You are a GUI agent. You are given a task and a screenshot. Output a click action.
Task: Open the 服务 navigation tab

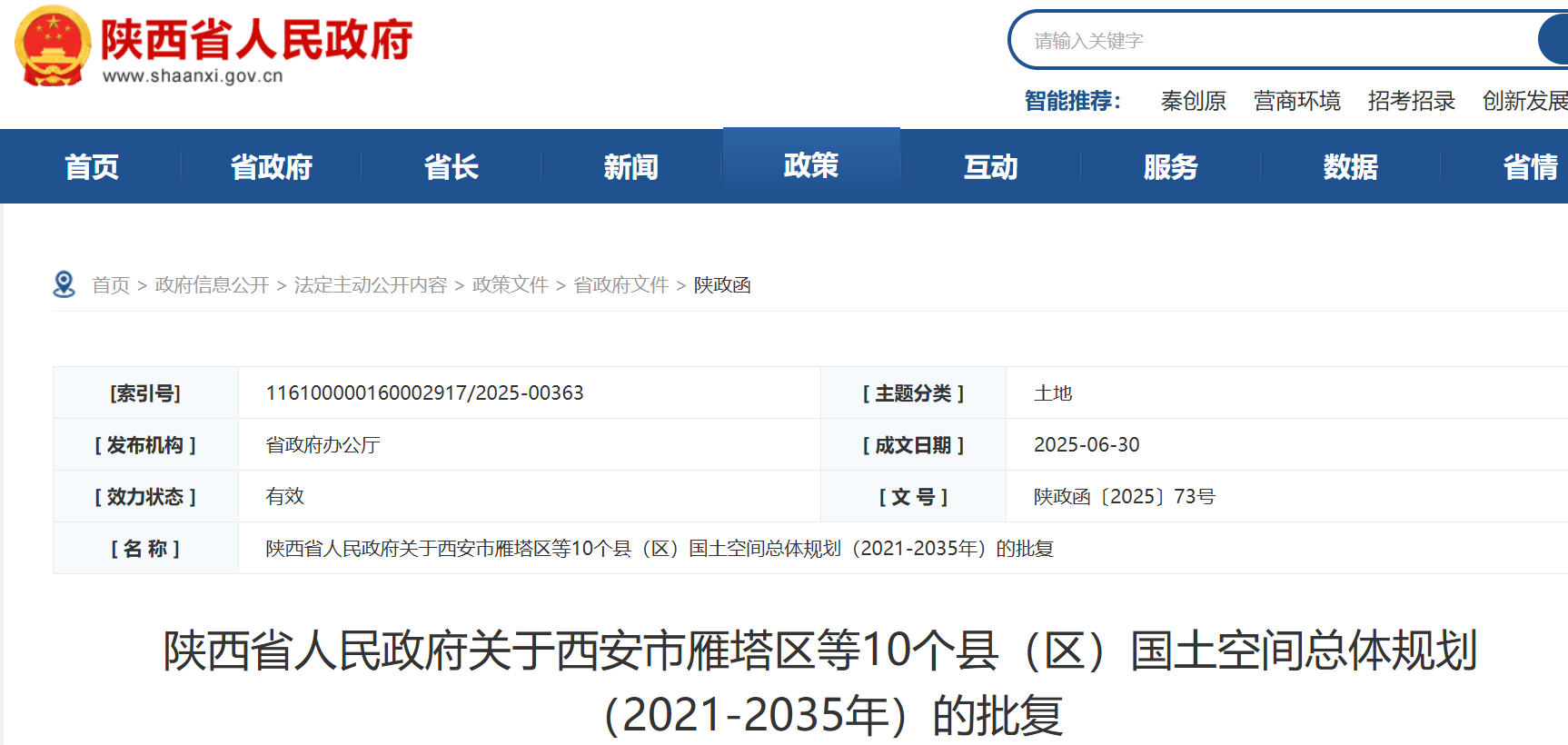coord(1171,166)
